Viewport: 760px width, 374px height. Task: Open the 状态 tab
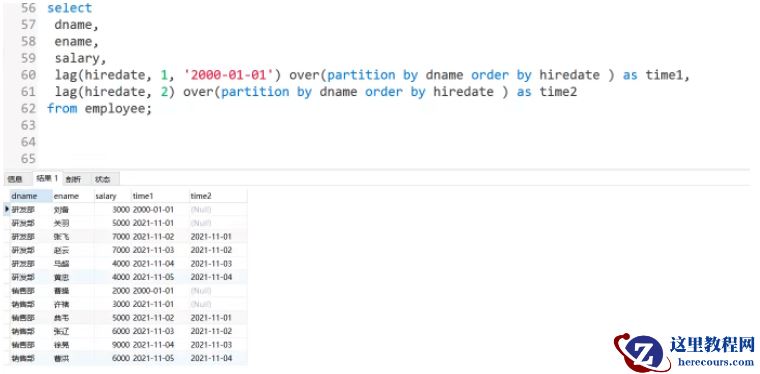point(103,179)
